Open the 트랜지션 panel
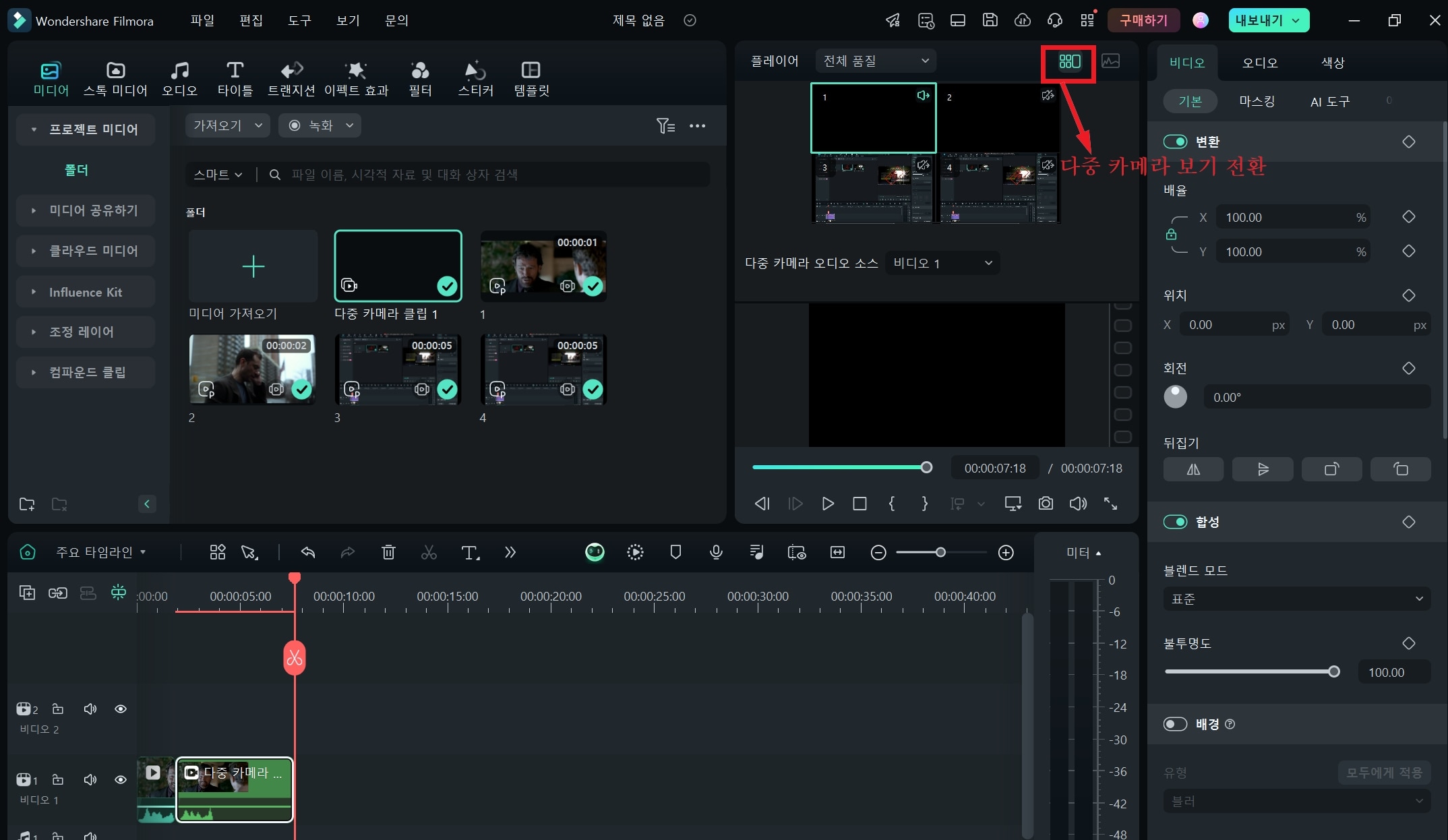1448x840 pixels. pos(291,79)
